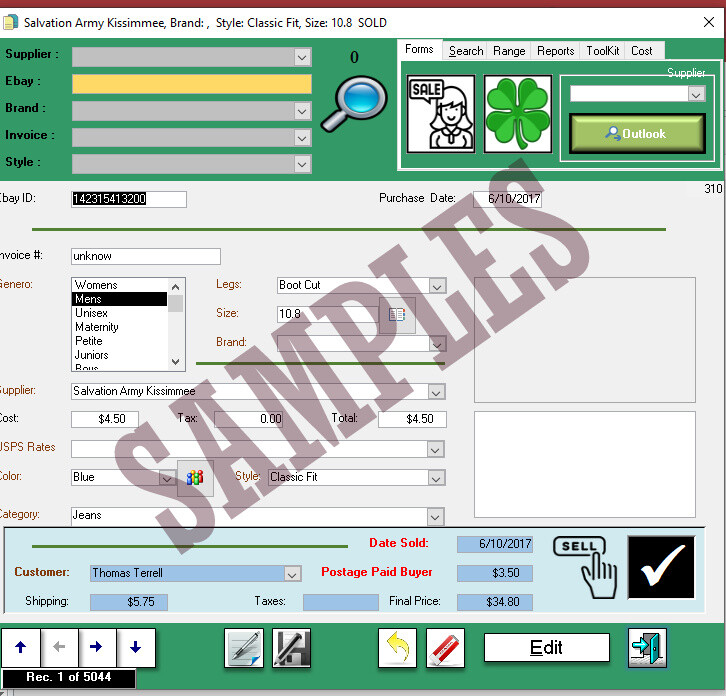Expand the top Style filter dropdown

tap(302, 164)
